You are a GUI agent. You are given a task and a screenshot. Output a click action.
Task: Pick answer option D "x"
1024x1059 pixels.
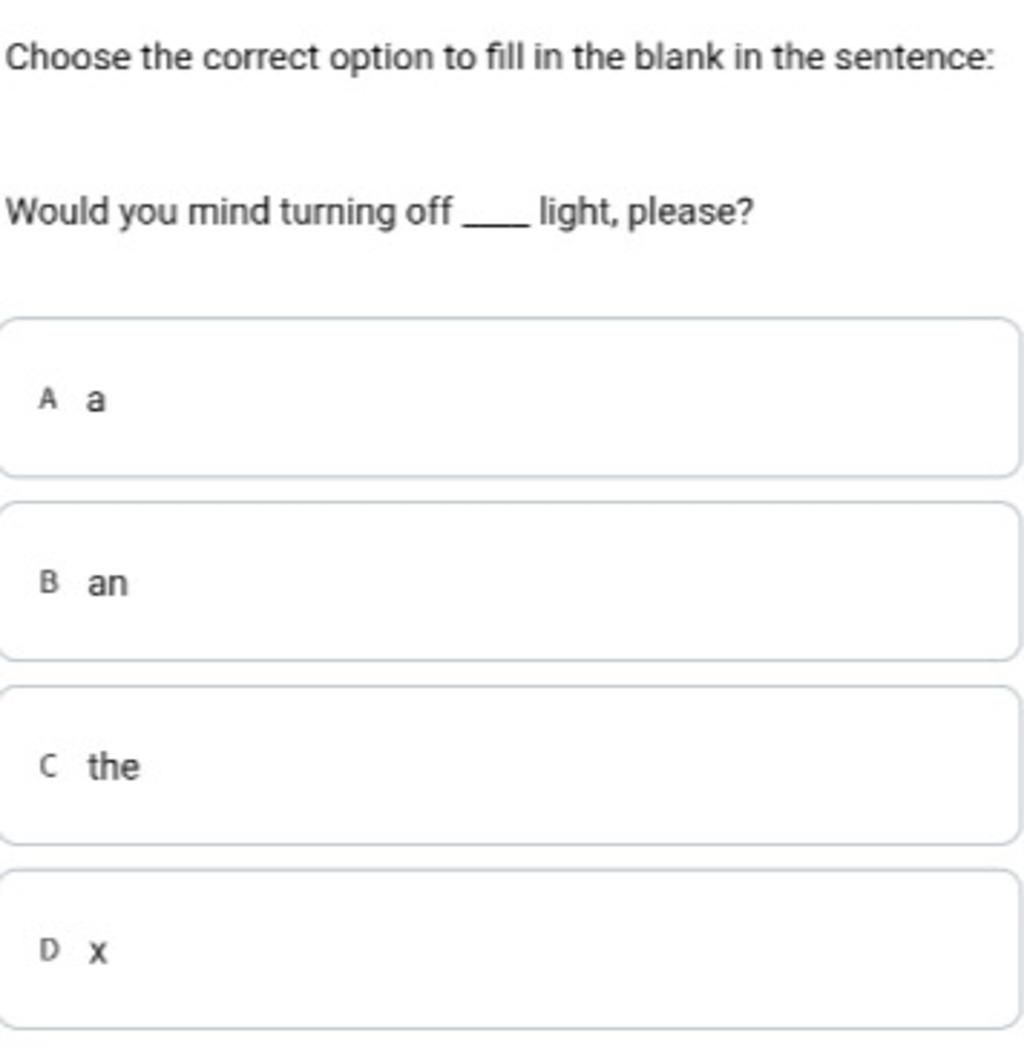(x=510, y=949)
